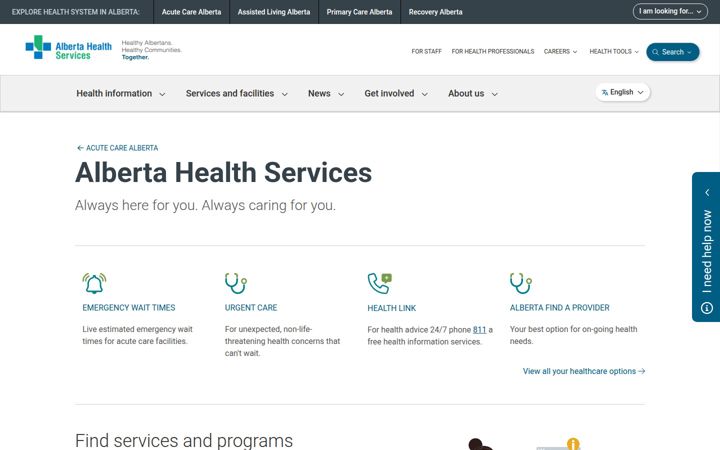Open the For Health Professionals link

click(x=493, y=51)
